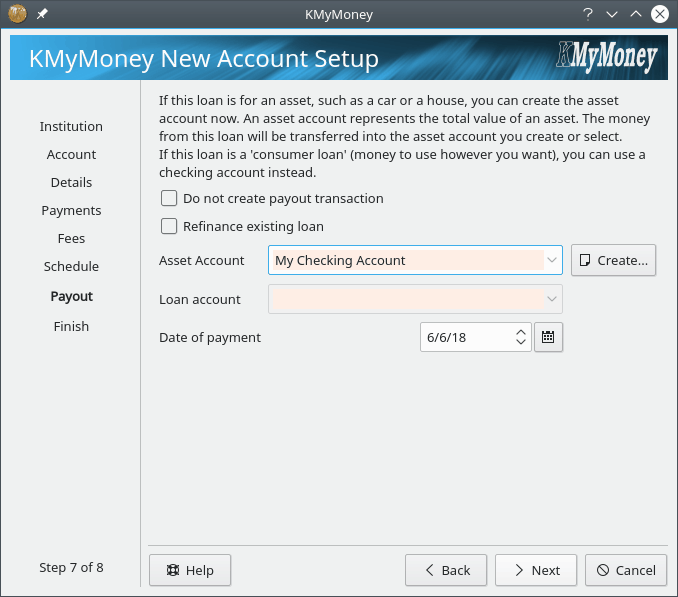Open the Asset Account dropdown
The width and height of the screenshot is (678, 597).
(x=415, y=260)
